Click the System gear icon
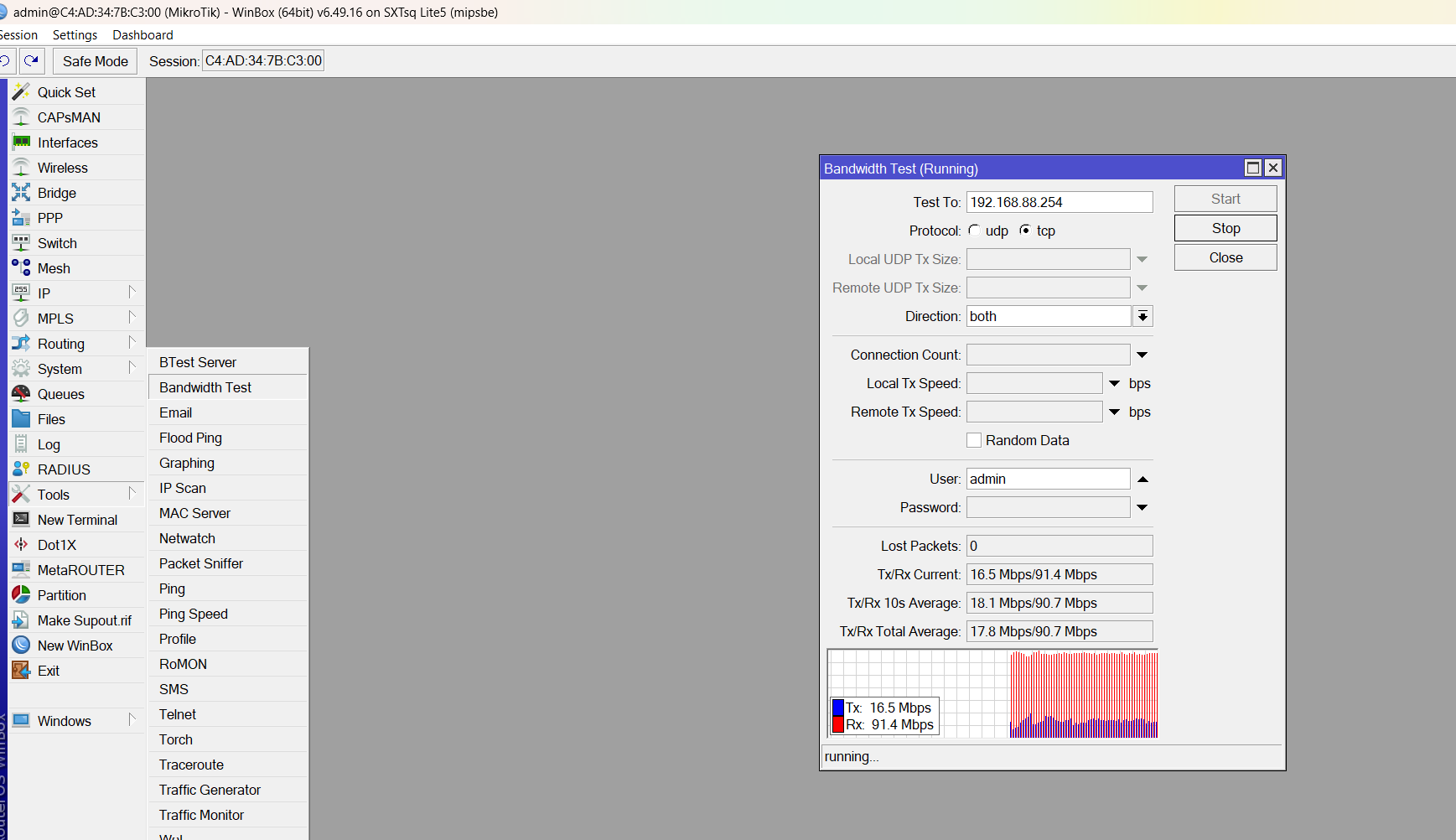Image resolution: width=1456 pixels, height=840 pixels. click(21, 369)
